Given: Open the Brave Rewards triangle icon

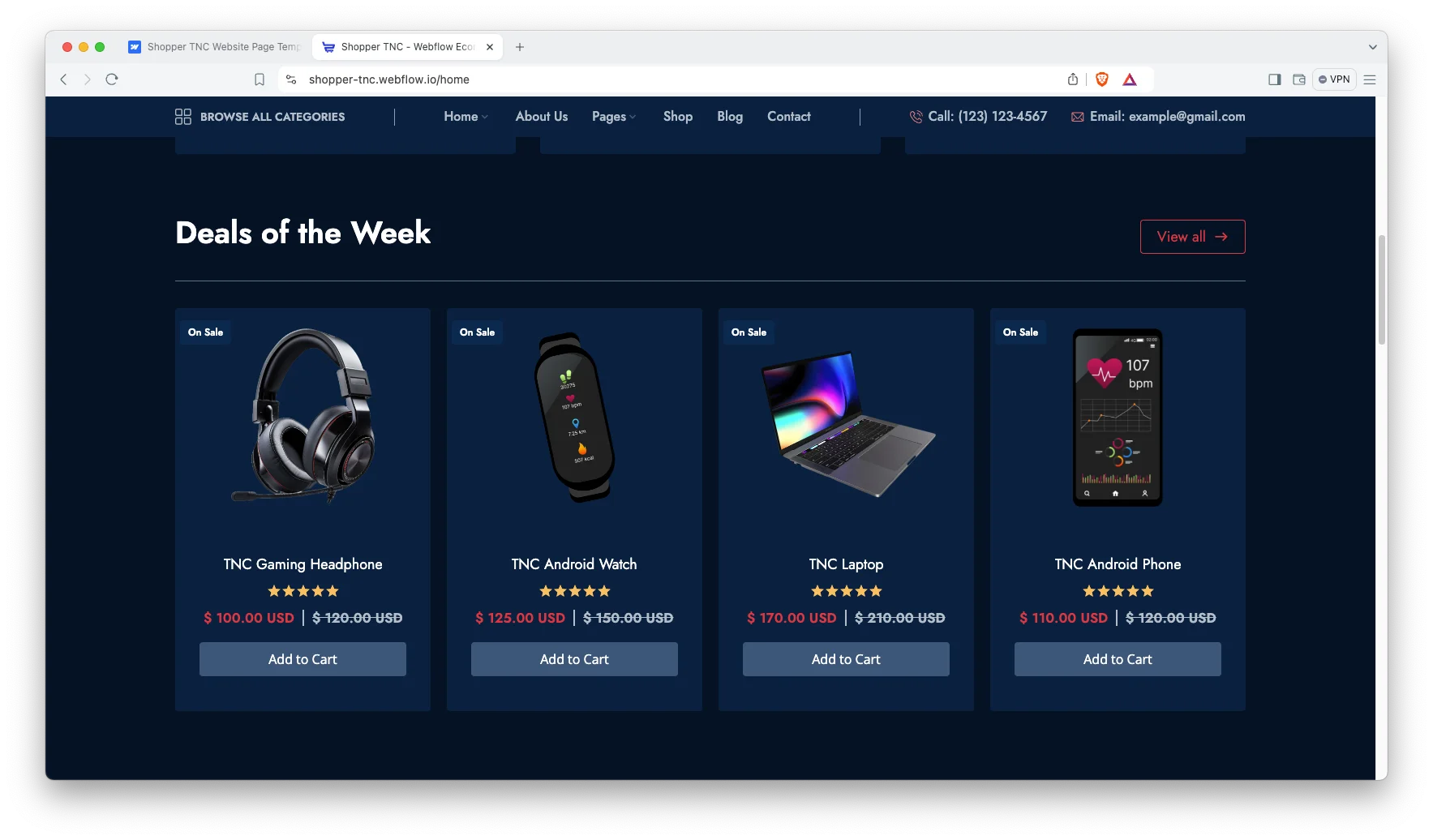Looking at the screenshot, I should (x=1130, y=79).
